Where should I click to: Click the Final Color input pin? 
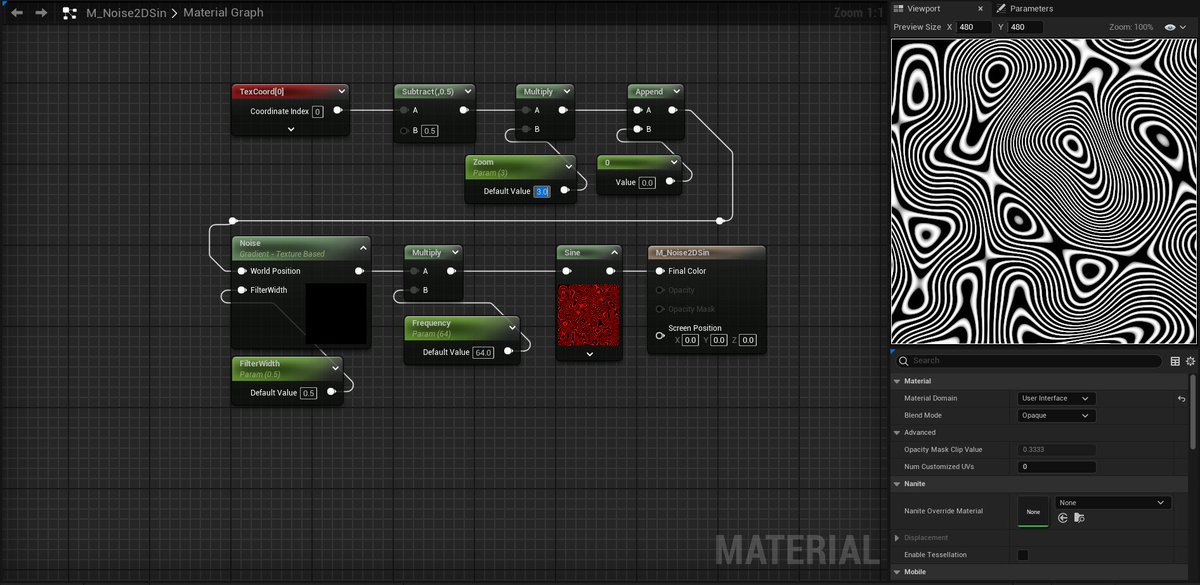tap(659, 271)
